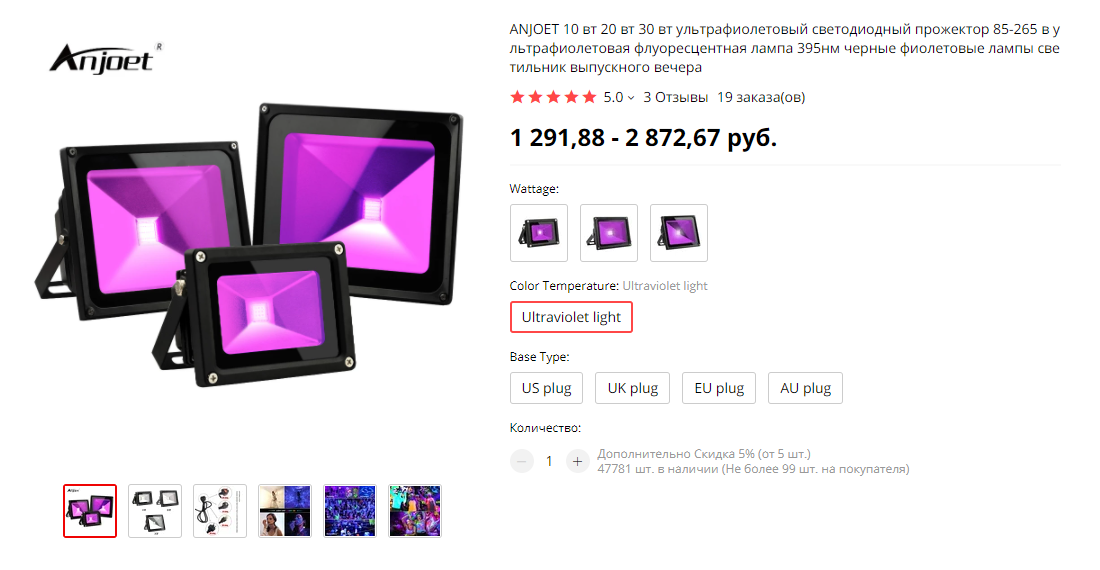The image size is (1100, 570).
Task: Click the five-star rating icons
Action: (554, 97)
